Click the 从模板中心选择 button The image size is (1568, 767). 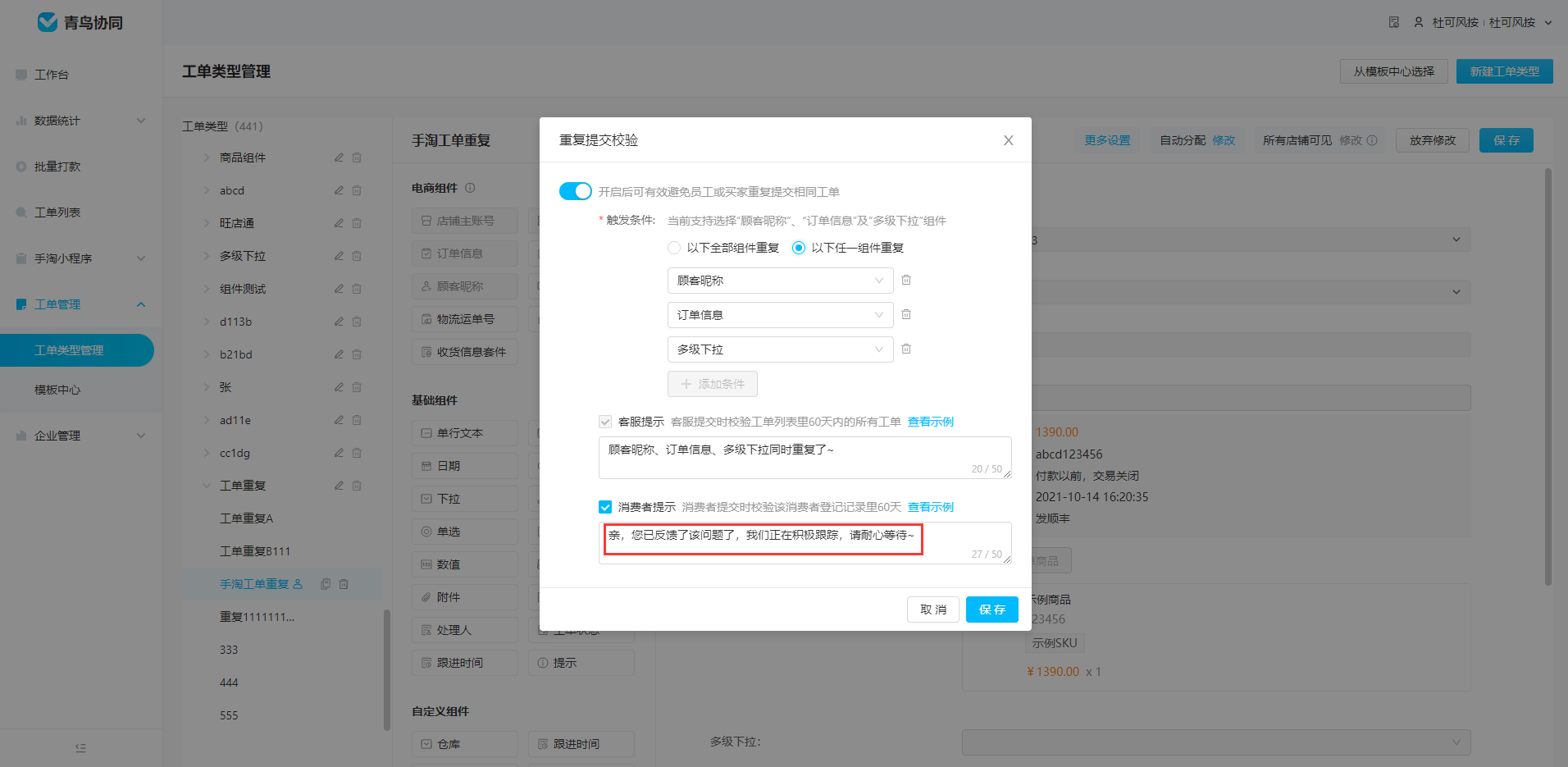1393,71
